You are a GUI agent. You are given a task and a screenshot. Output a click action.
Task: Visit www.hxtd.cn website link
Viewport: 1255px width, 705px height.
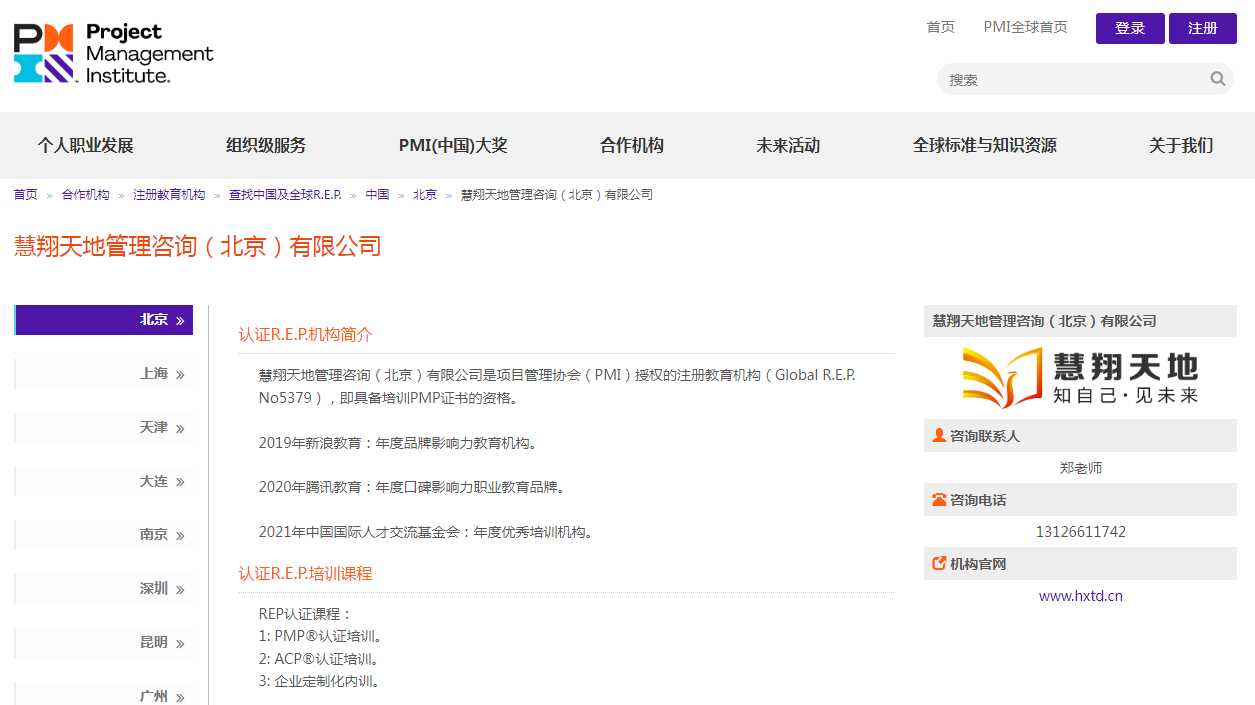1080,595
